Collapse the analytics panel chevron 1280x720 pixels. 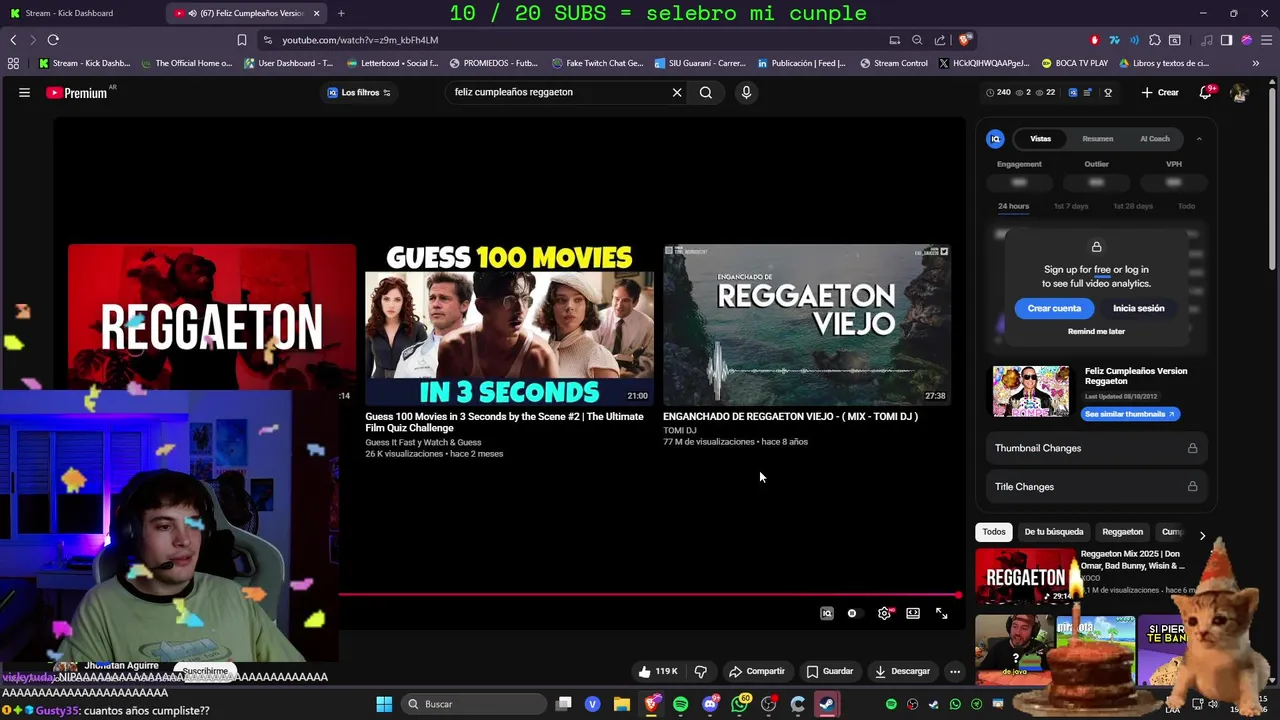(x=1199, y=139)
